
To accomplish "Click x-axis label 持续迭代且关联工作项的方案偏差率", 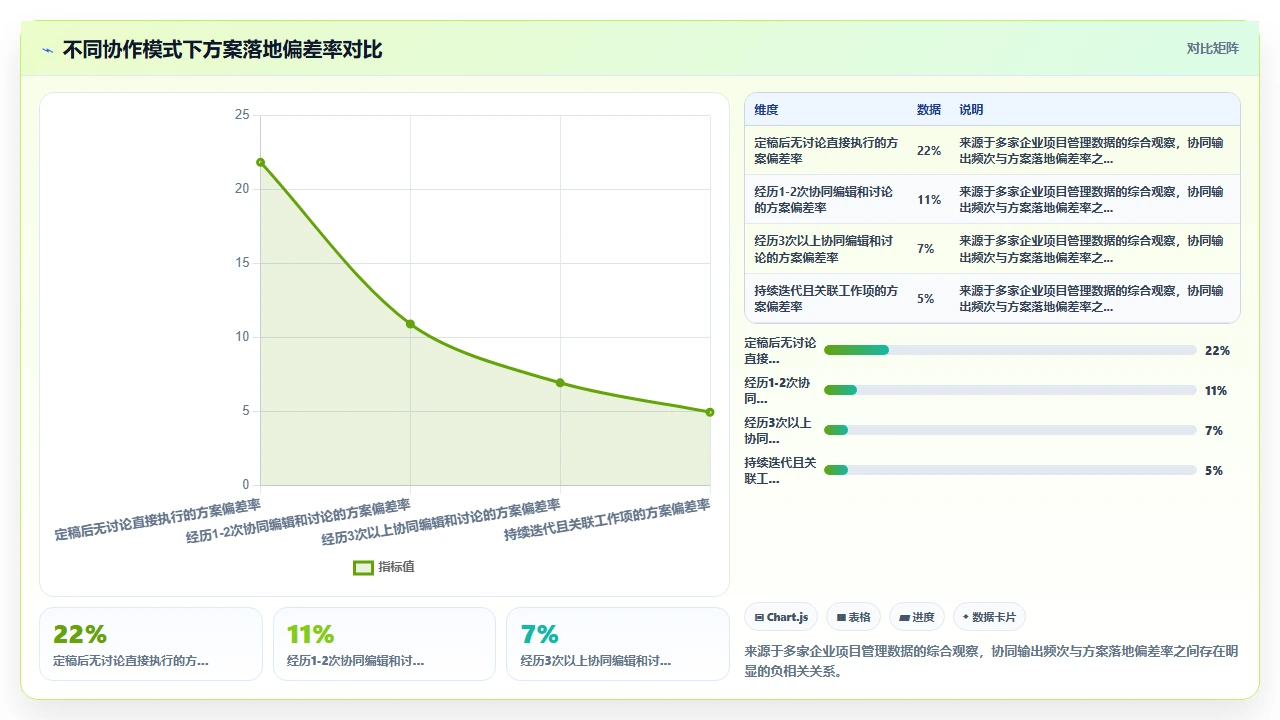I will tap(607, 520).
